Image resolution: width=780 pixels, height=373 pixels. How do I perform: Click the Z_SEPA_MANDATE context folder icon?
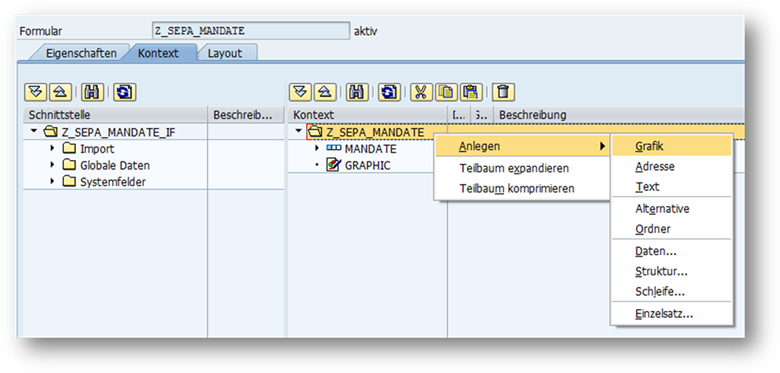[315, 132]
